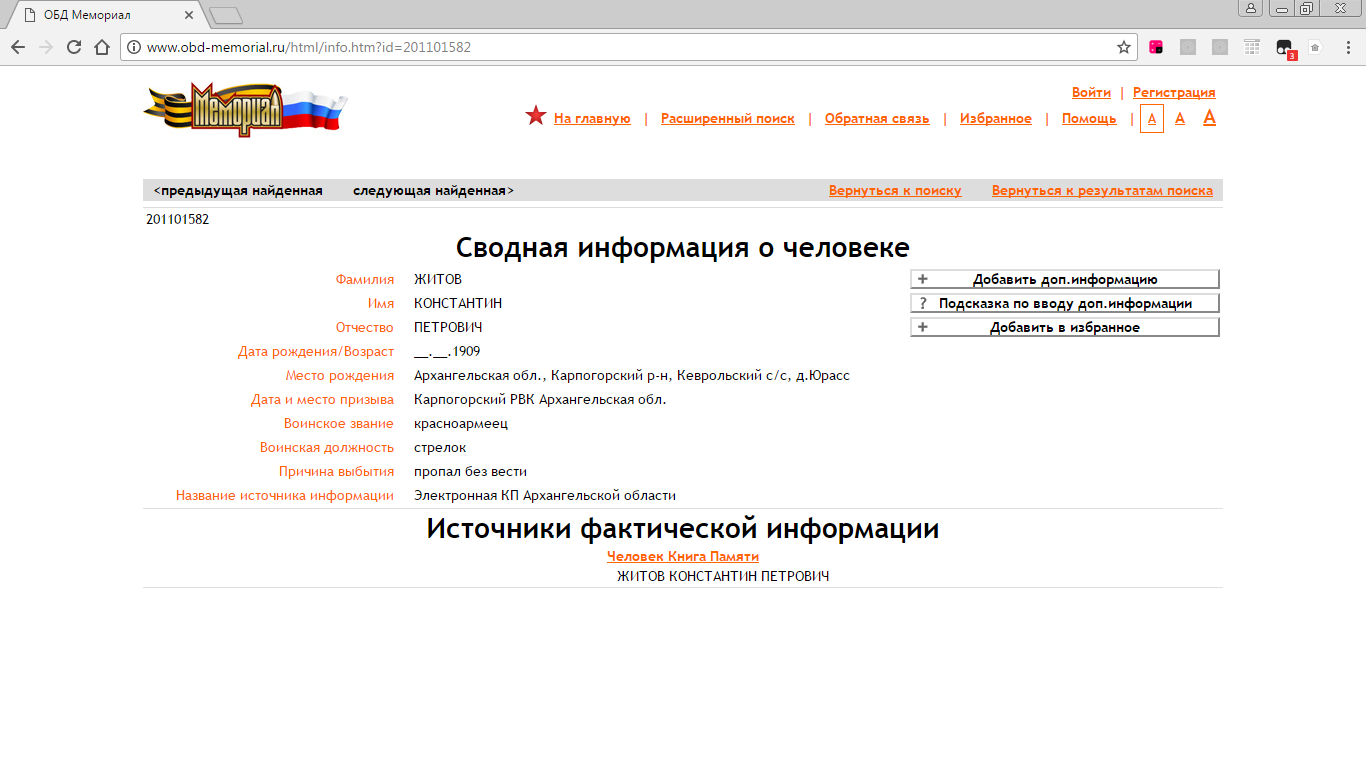Bookmark this page with the star icon
The height and width of the screenshot is (768, 1366).
coord(1124,47)
